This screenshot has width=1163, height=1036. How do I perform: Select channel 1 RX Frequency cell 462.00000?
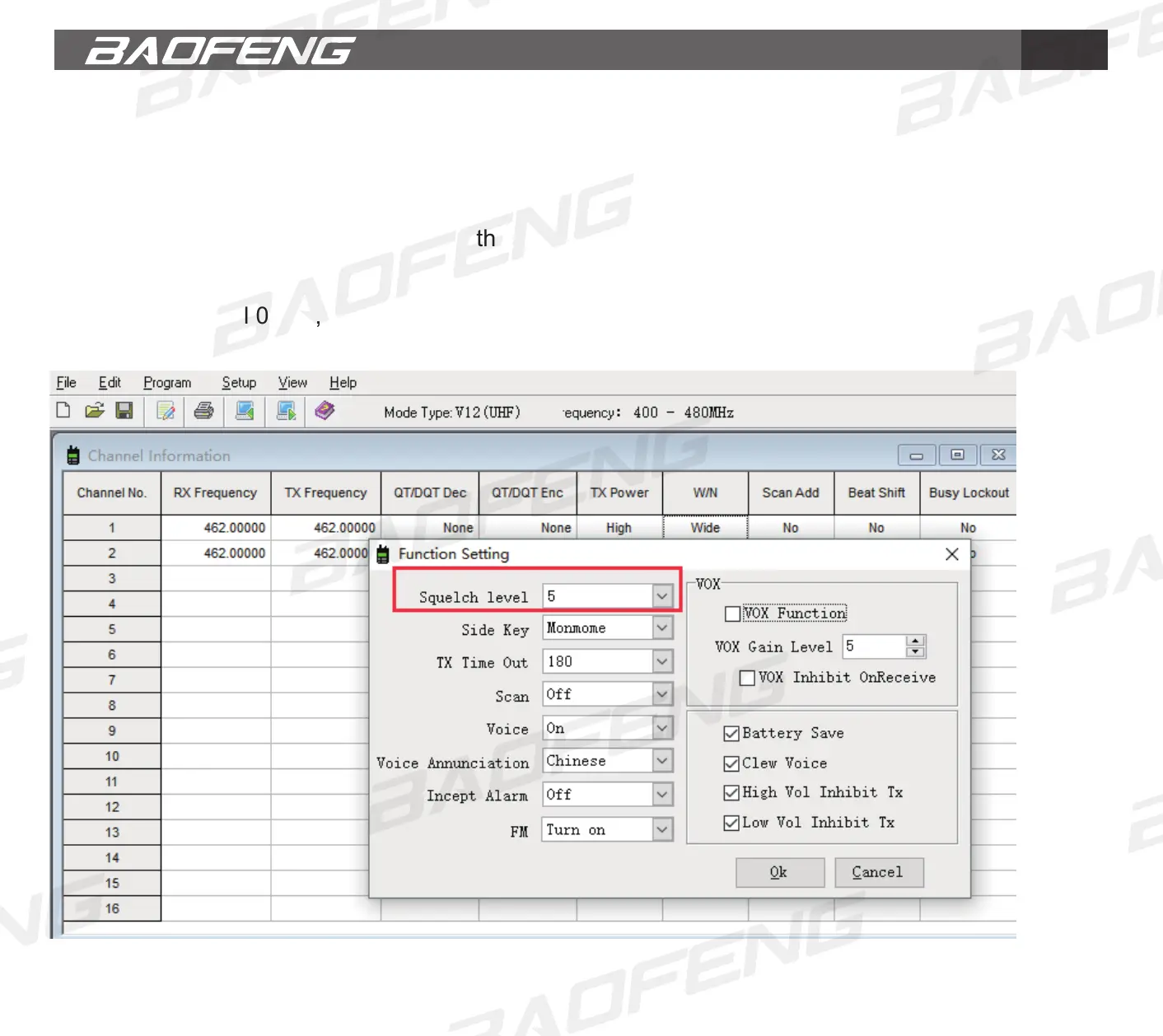pyautogui.click(x=216, y=528)
